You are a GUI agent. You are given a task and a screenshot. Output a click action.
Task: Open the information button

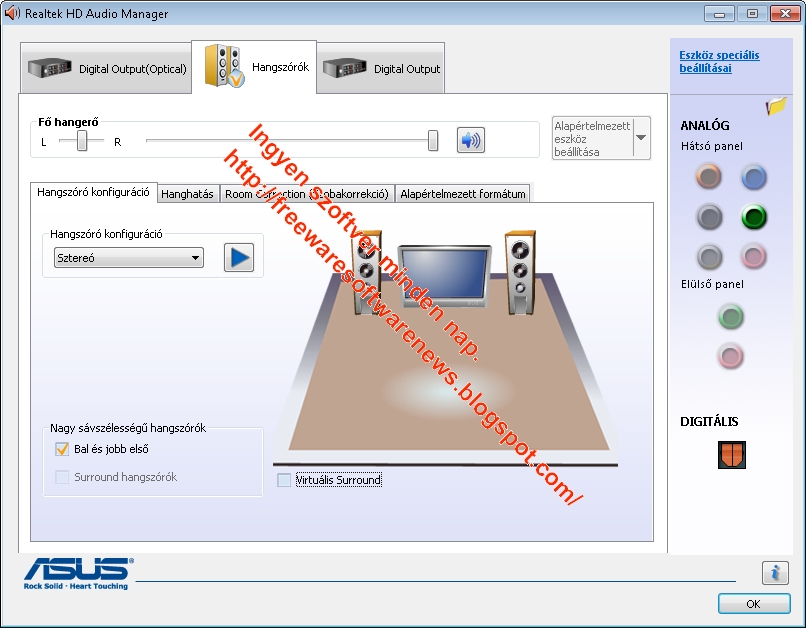pyautogui.click(x=775, y=572)
